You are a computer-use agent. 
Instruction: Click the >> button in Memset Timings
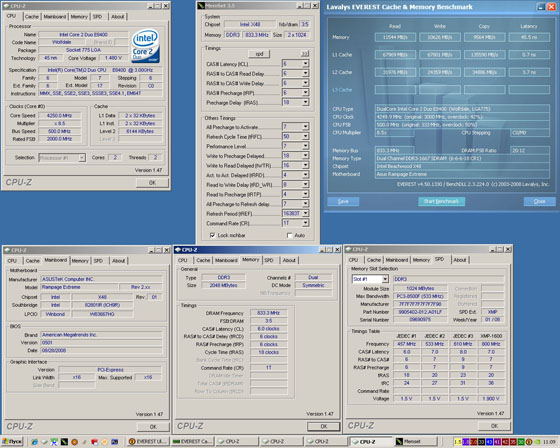click(x=304, y=54)
